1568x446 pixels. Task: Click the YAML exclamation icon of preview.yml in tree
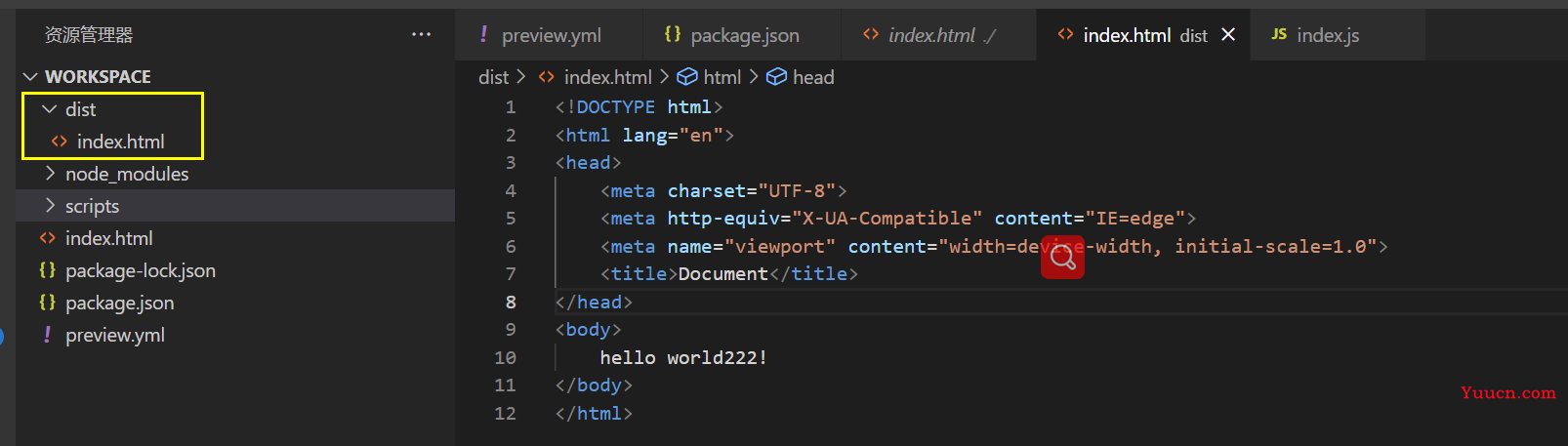coord(47,335)
